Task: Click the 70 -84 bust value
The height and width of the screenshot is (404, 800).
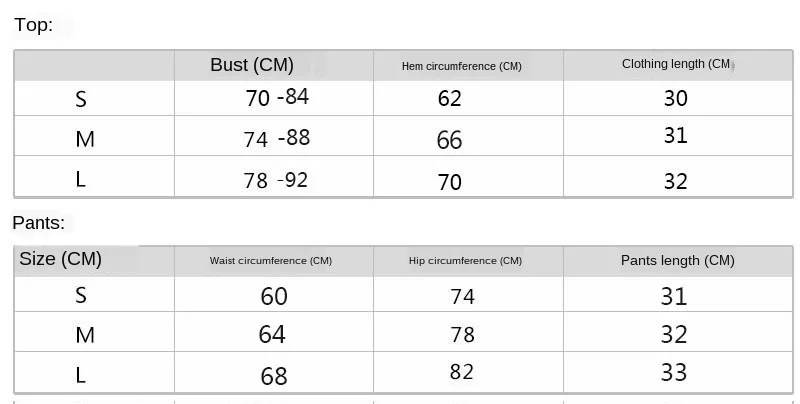Action: [277, 97]
